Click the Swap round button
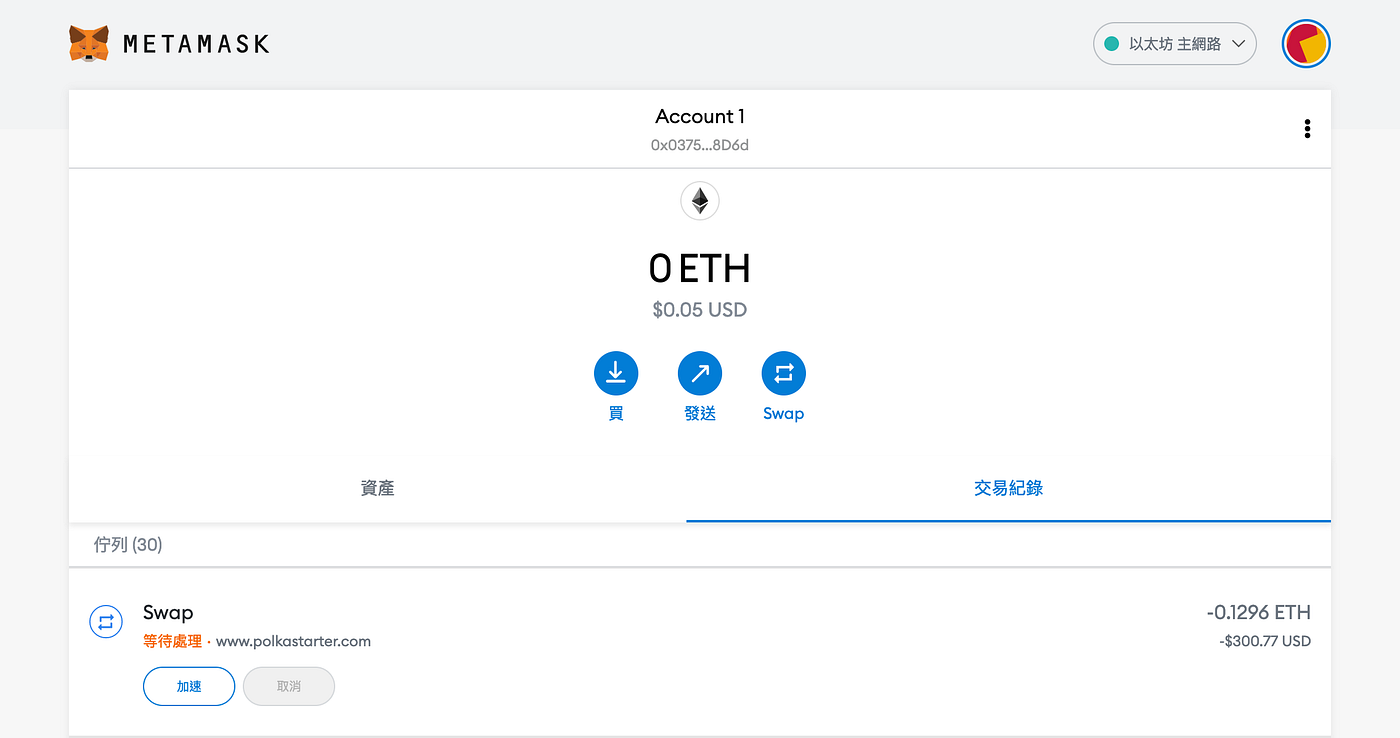The image size is (1400, 738). tap(784, 374)
